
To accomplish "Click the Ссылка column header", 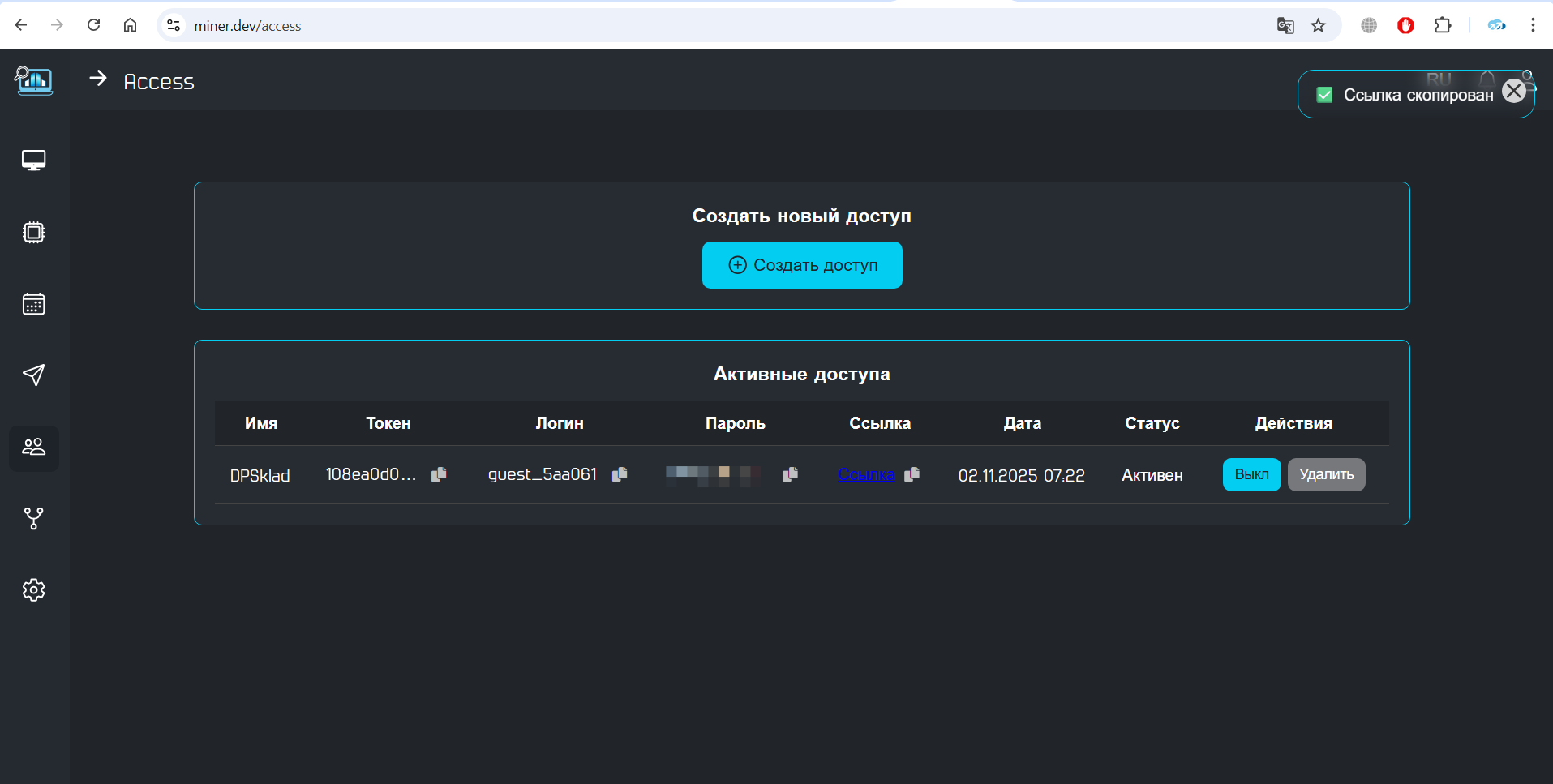I will click(x=880, y=423).
